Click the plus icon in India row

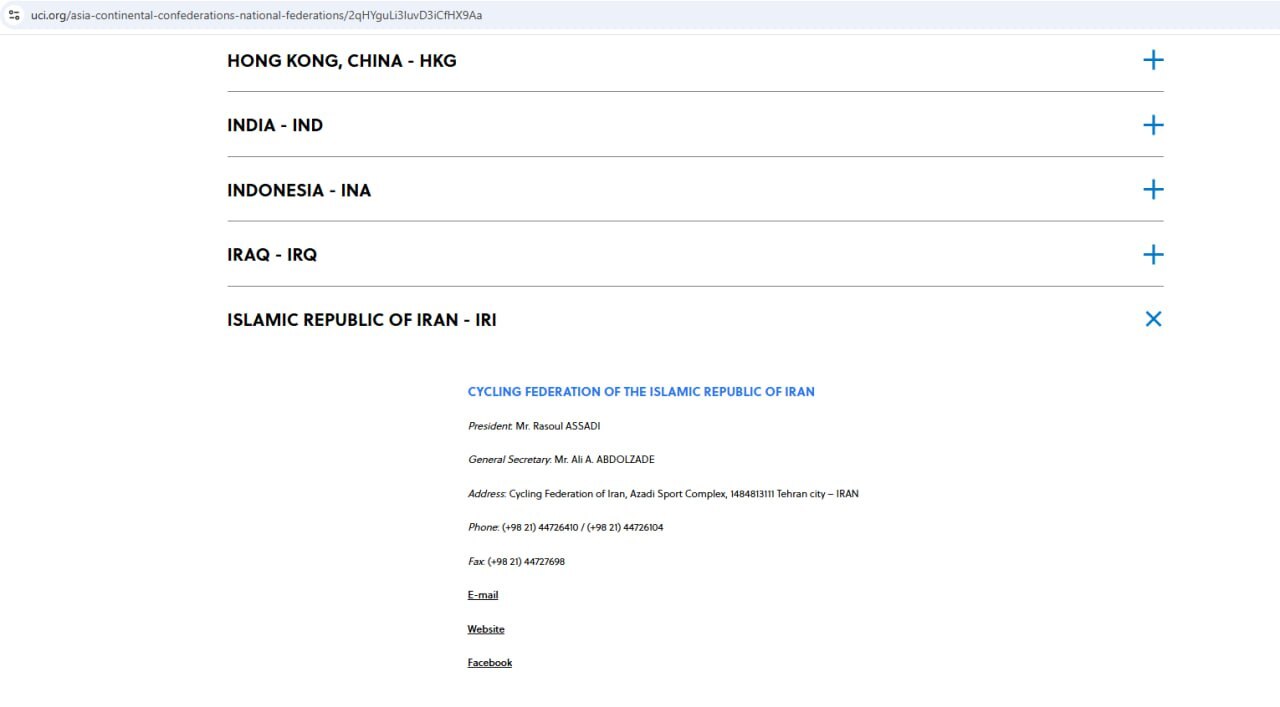point(1153,125)
